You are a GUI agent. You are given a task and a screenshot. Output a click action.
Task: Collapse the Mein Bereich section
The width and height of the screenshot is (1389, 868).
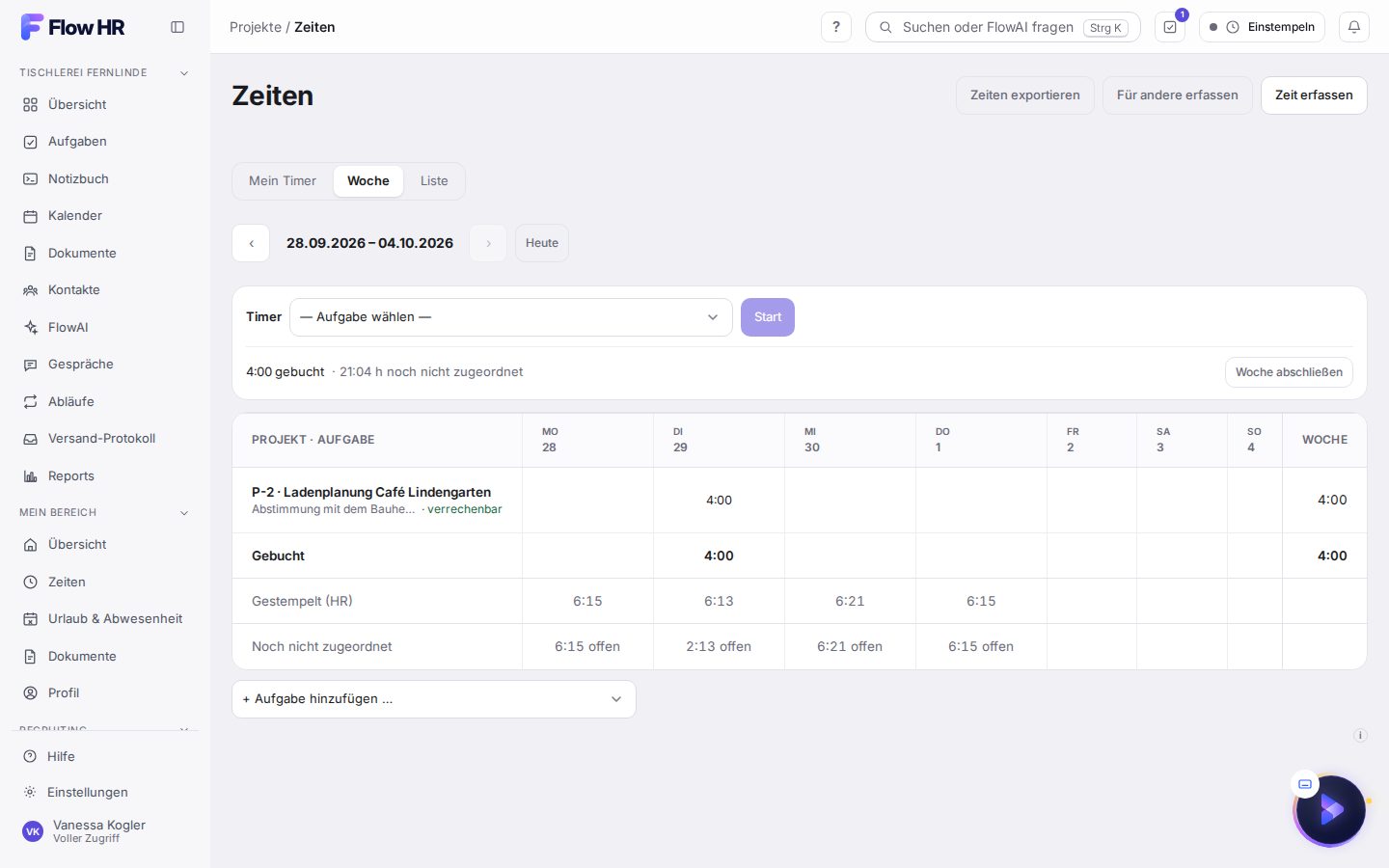click(x=104, y=512)
